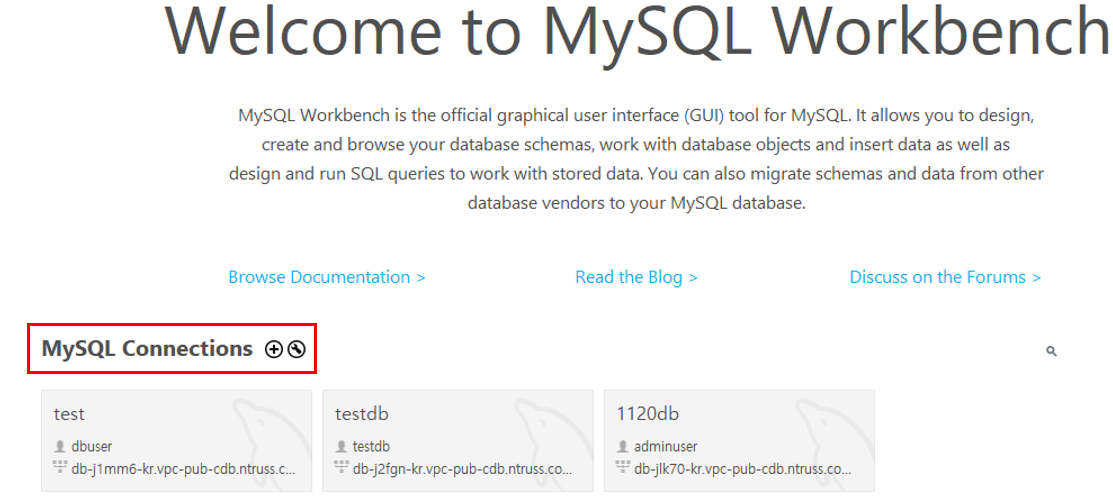Image resolution: width=1113 pixels, height=498 pixels.
Task: Open the Browse Documentation link
Action: click(327, 277)
